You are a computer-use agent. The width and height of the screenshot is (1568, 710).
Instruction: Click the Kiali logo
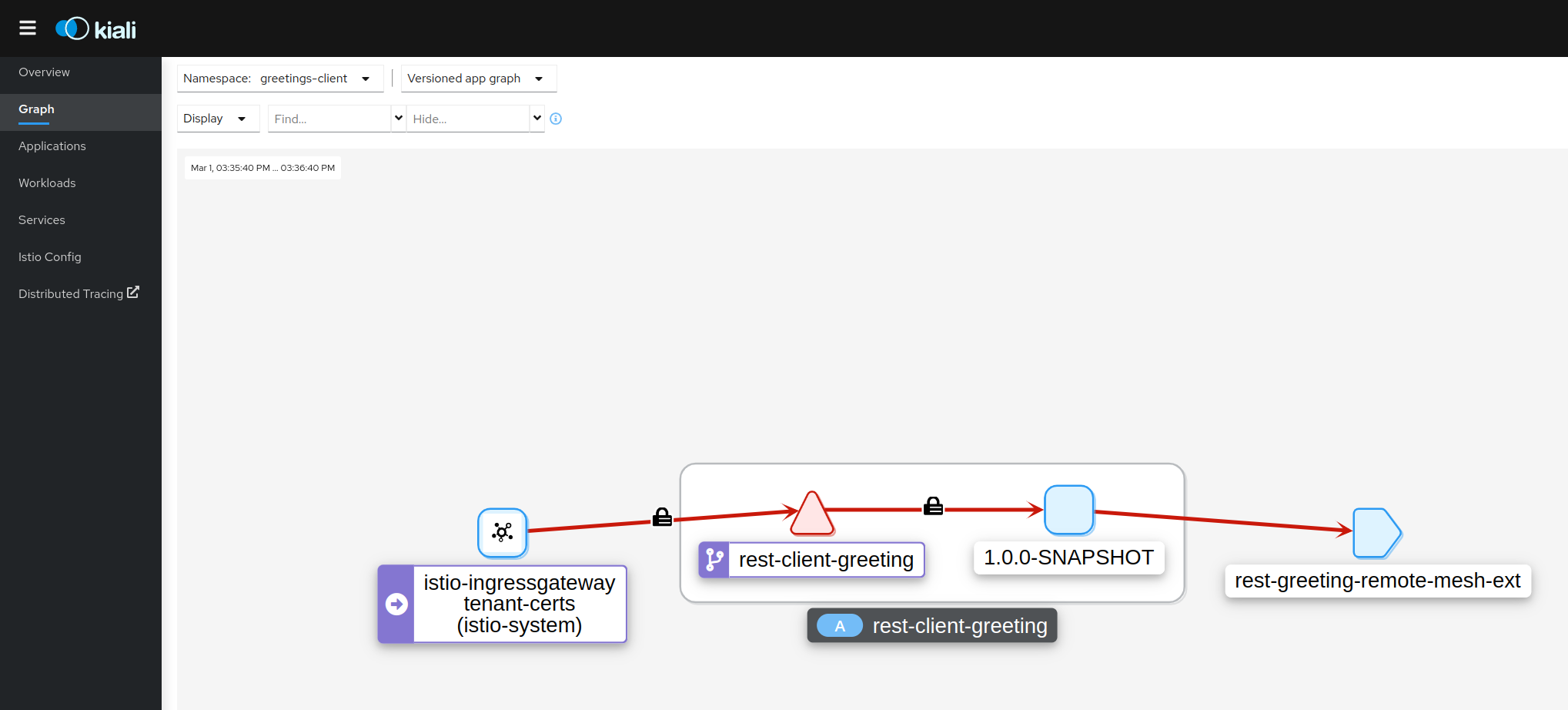click(95, 29)
